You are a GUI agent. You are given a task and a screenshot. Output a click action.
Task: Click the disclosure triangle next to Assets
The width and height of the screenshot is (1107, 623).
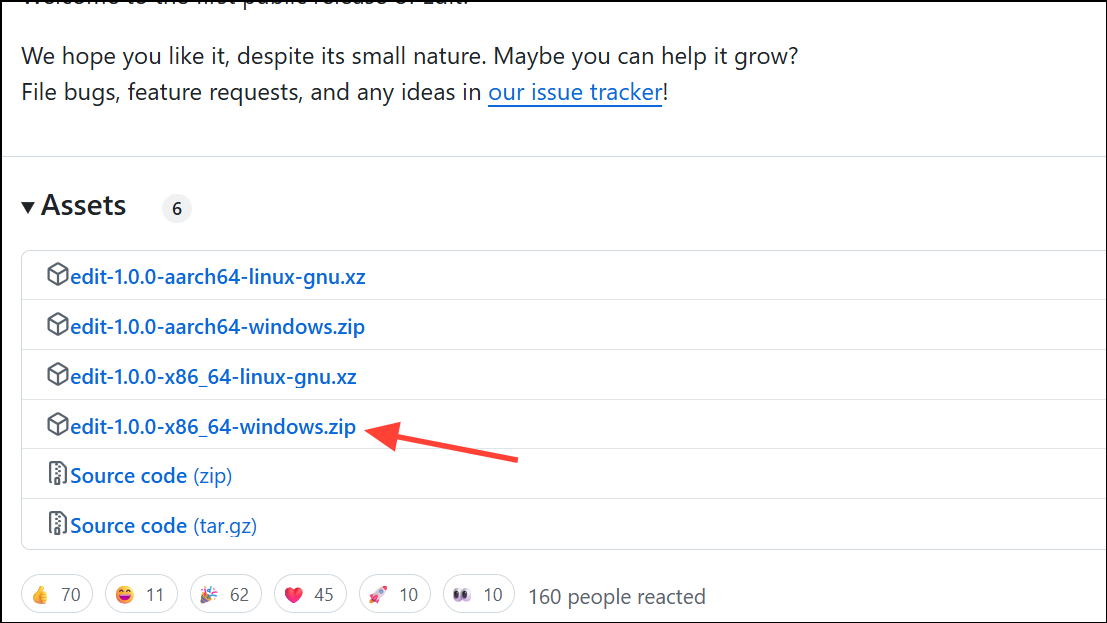pyautogui.click(x=27, y=206)
